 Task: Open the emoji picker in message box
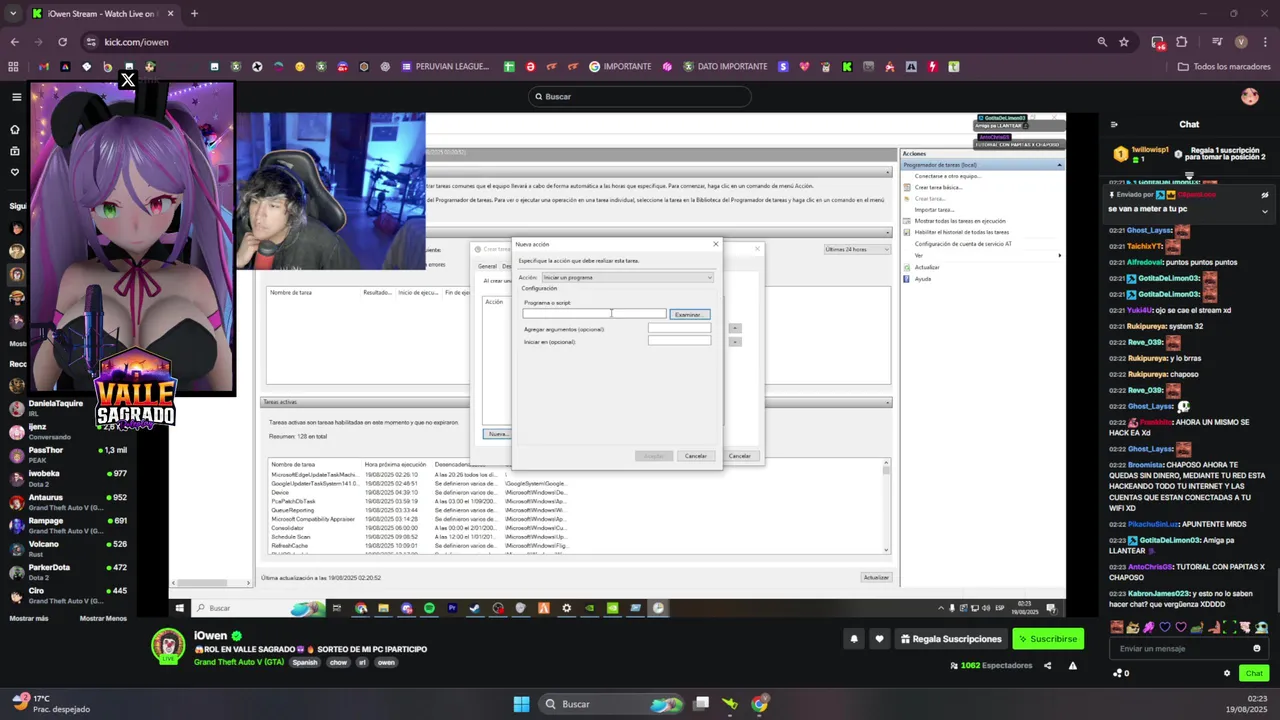[x=1257, y=649]
